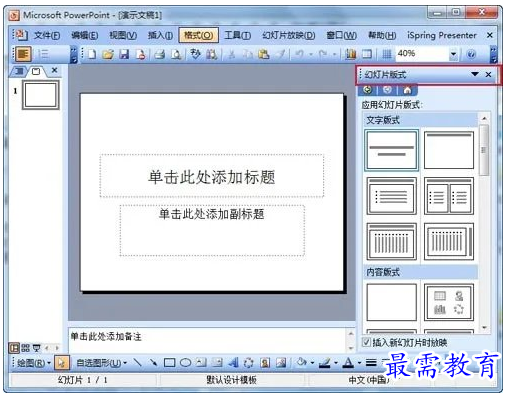Open the 视图(V) menu
Viewport: 507px width, 397px height.
pos(123,35)
